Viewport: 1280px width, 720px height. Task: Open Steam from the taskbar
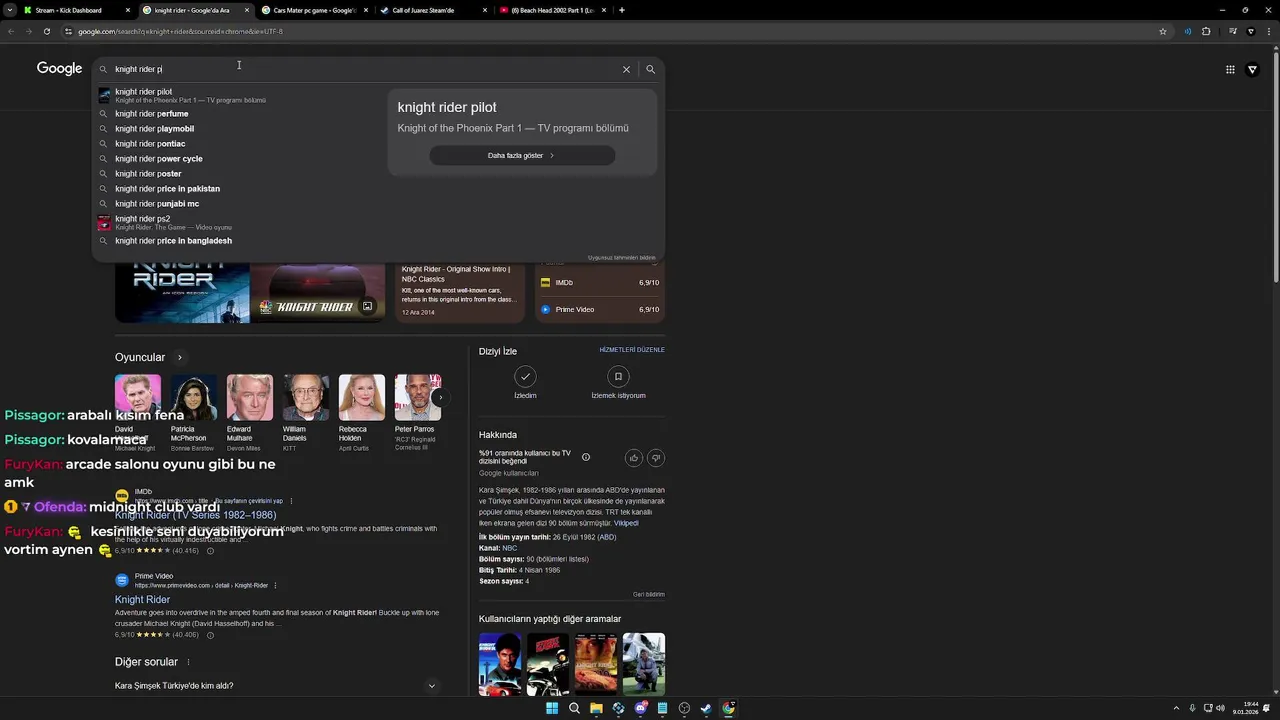tap(706, 708)
